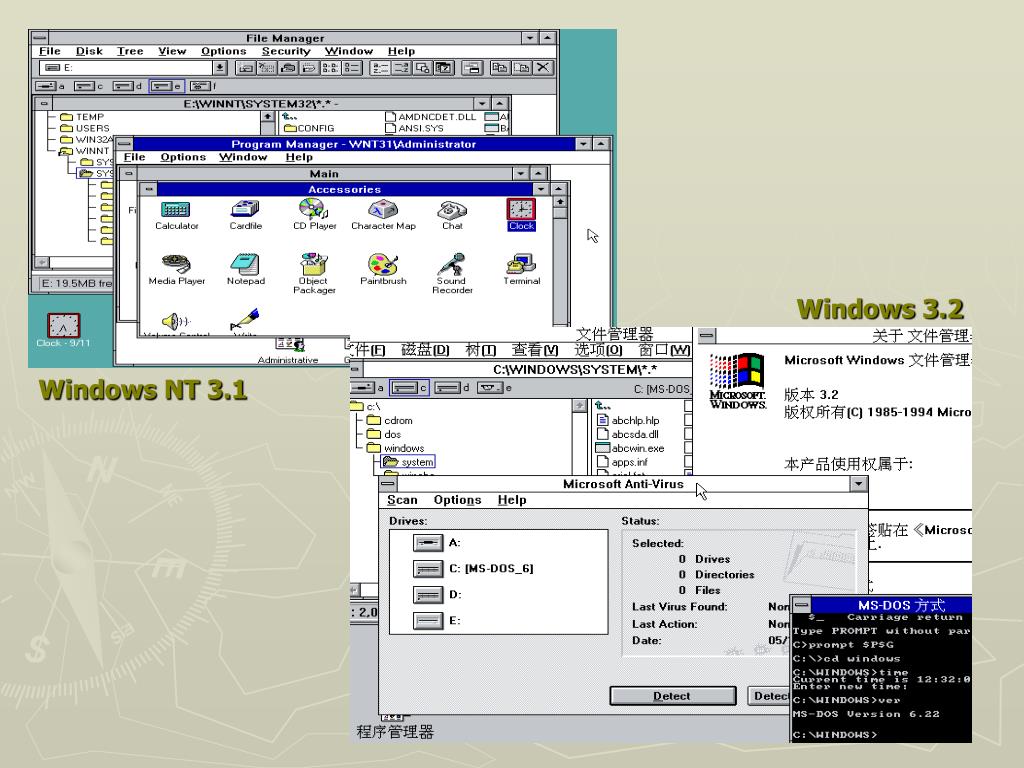
Task: Select the apps.inf file entry
Action: pyautogui.click(x=623, y=462)
